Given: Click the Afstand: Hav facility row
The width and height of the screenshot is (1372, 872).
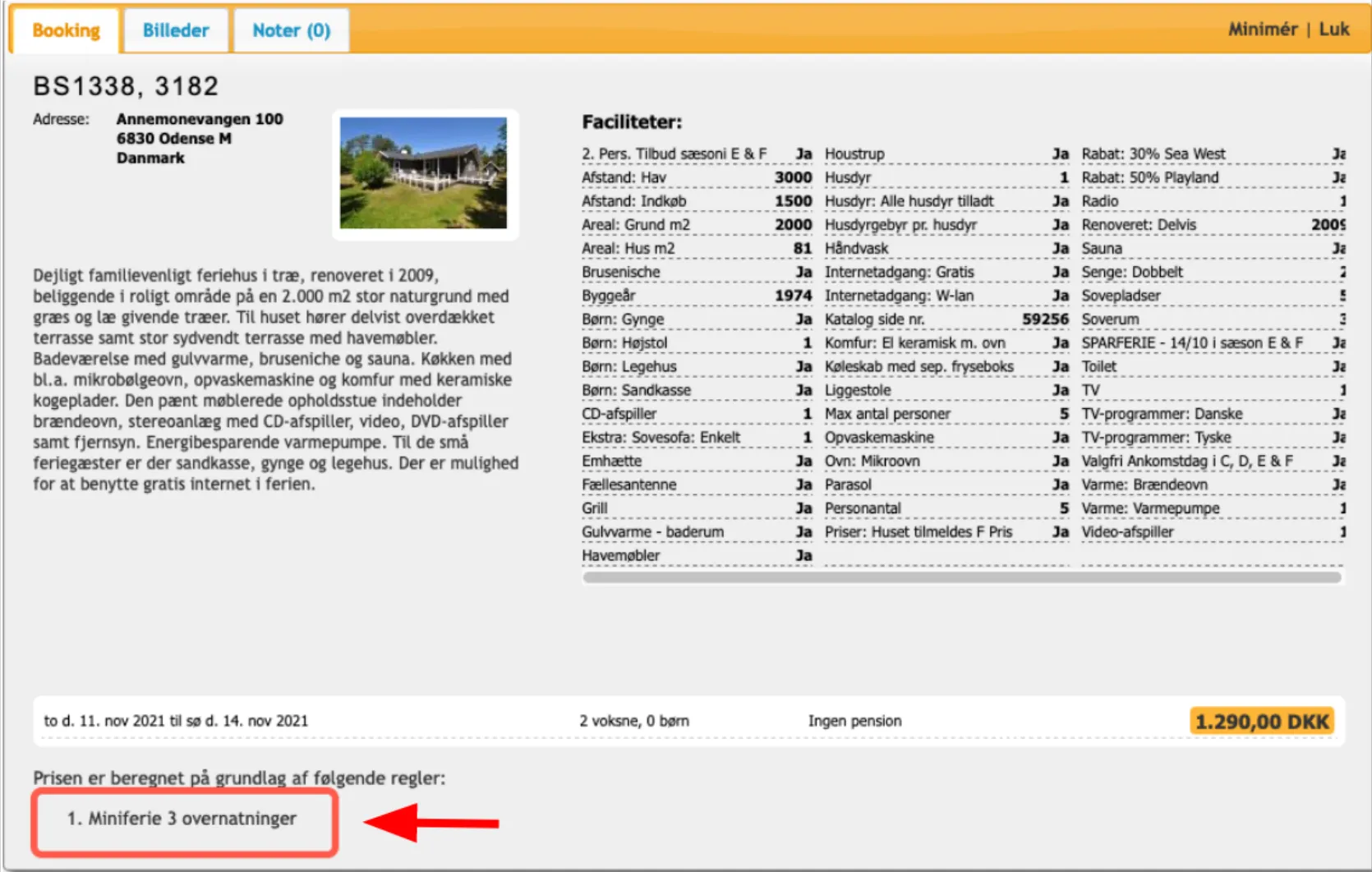Looking at the screenshot, I should [x=696, y=177].
